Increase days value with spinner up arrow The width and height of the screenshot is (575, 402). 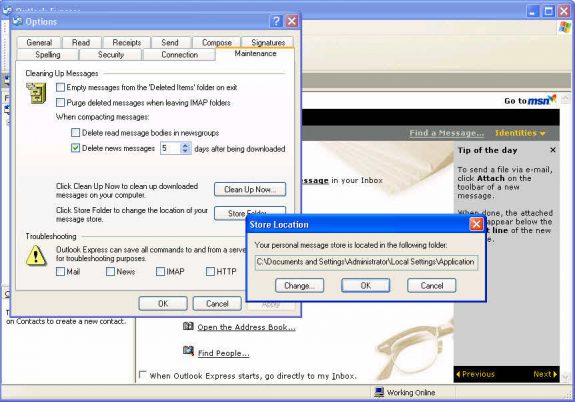pos(185,146)
